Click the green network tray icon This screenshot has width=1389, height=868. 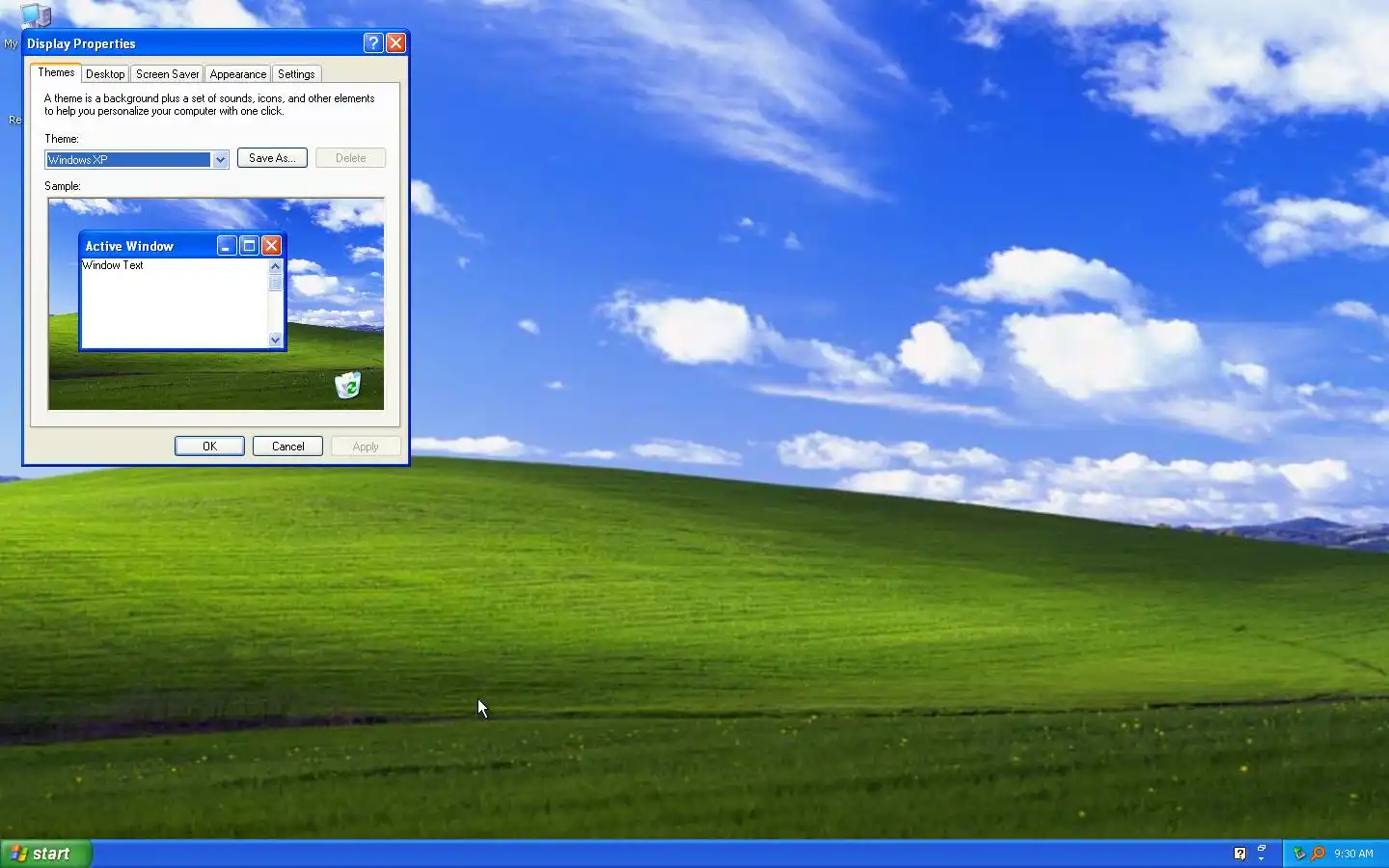click(x=1299, y=854)
